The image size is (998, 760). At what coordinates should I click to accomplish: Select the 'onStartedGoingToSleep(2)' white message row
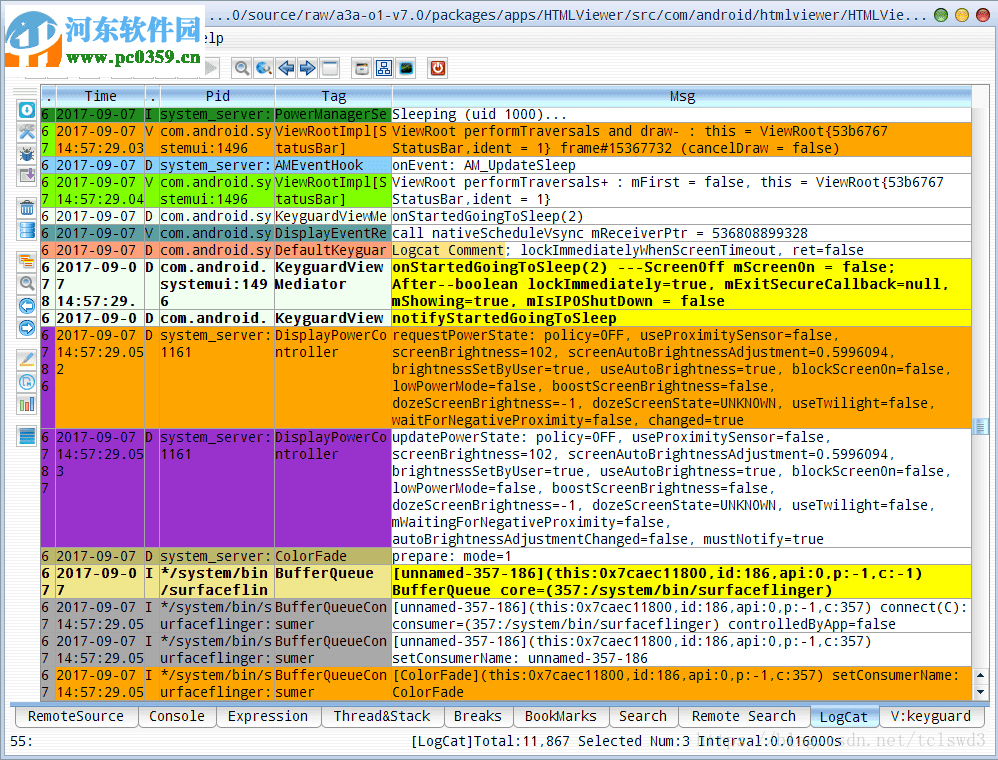[682, 216]
